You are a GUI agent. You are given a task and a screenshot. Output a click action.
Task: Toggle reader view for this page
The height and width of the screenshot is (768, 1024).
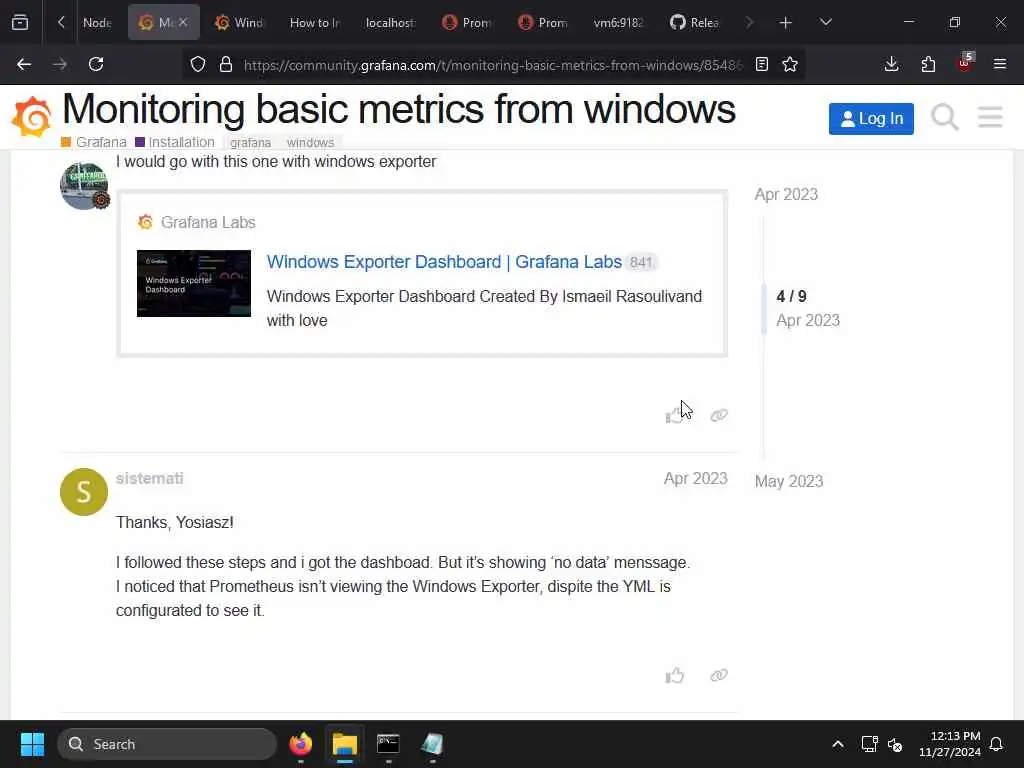[761, 64]
